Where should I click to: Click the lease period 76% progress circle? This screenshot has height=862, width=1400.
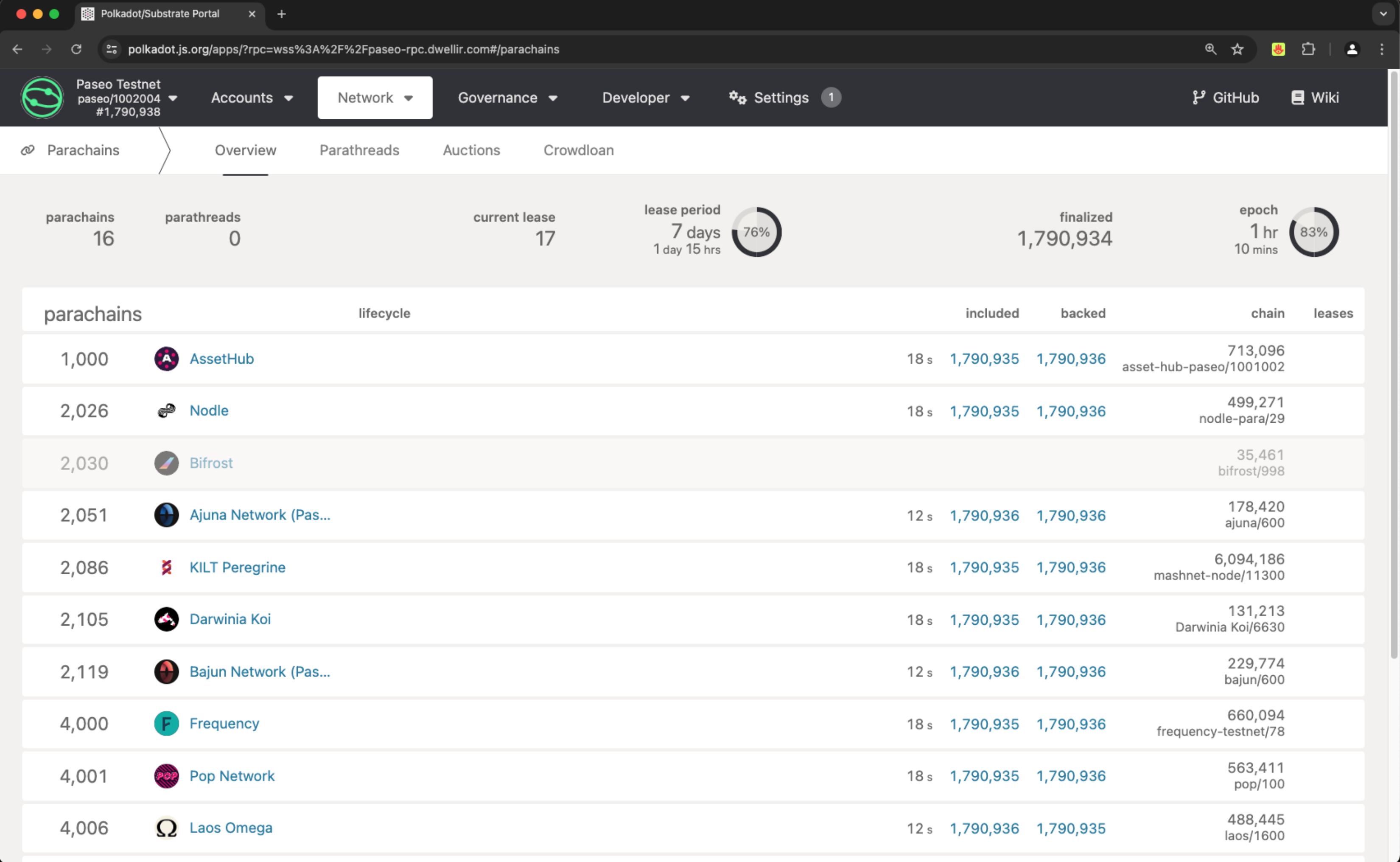click(756, 232)
